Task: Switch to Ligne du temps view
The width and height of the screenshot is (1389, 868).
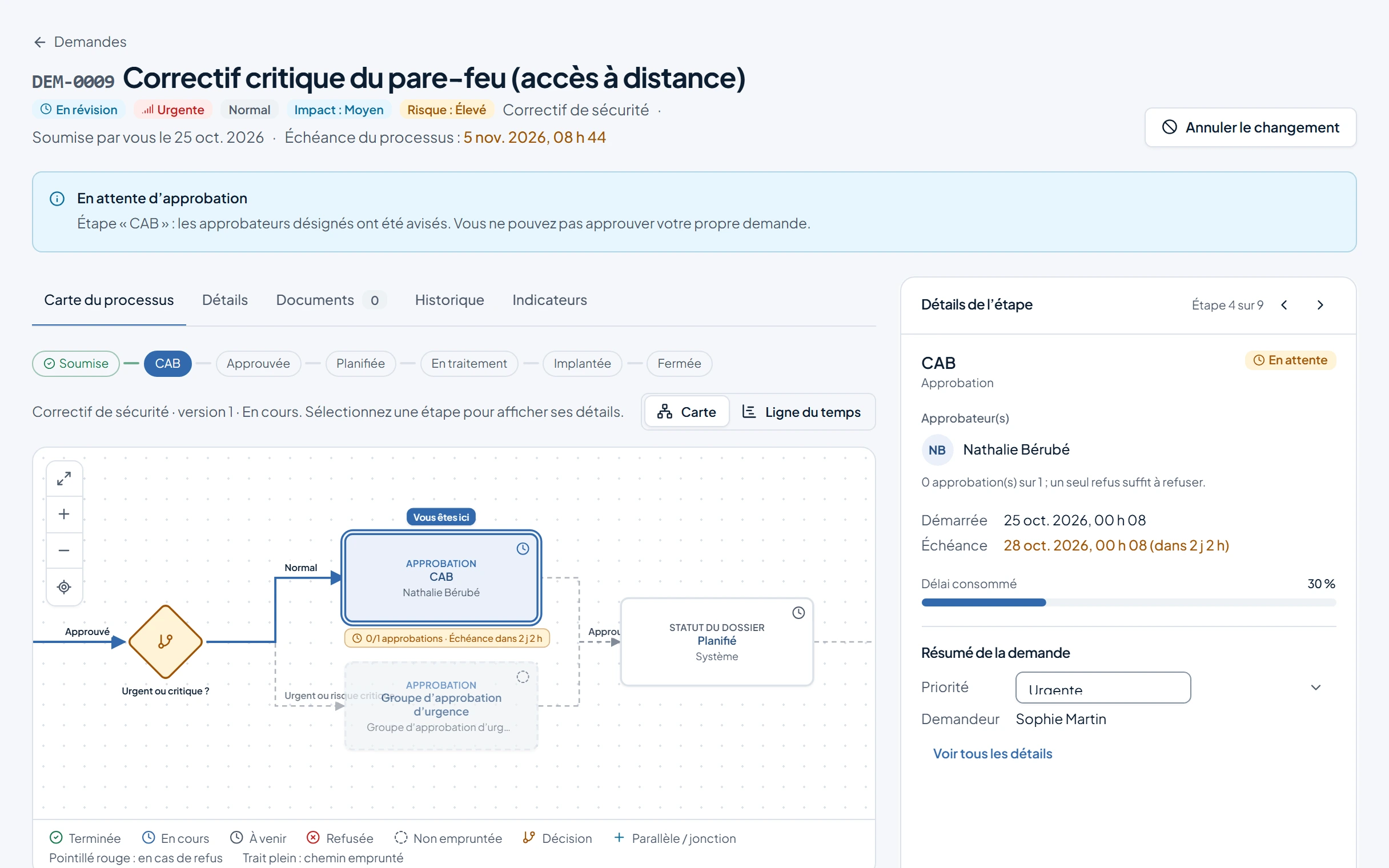Action: tap(802, 412)
